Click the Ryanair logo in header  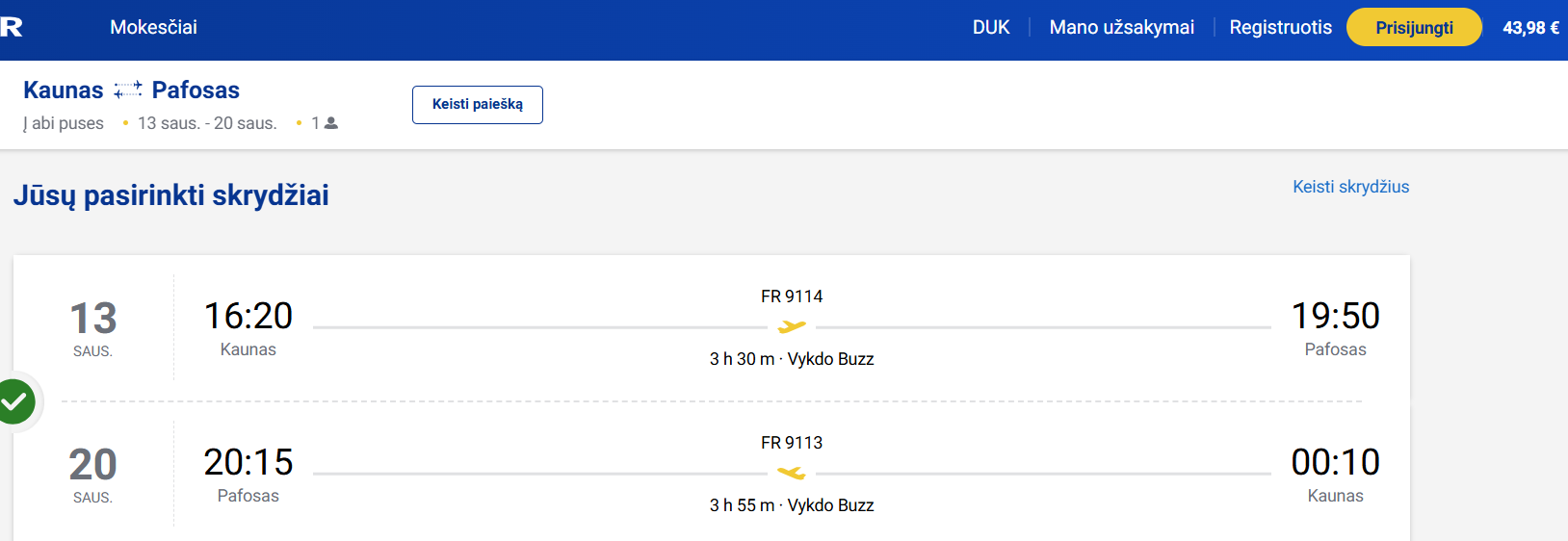point(11,27)
